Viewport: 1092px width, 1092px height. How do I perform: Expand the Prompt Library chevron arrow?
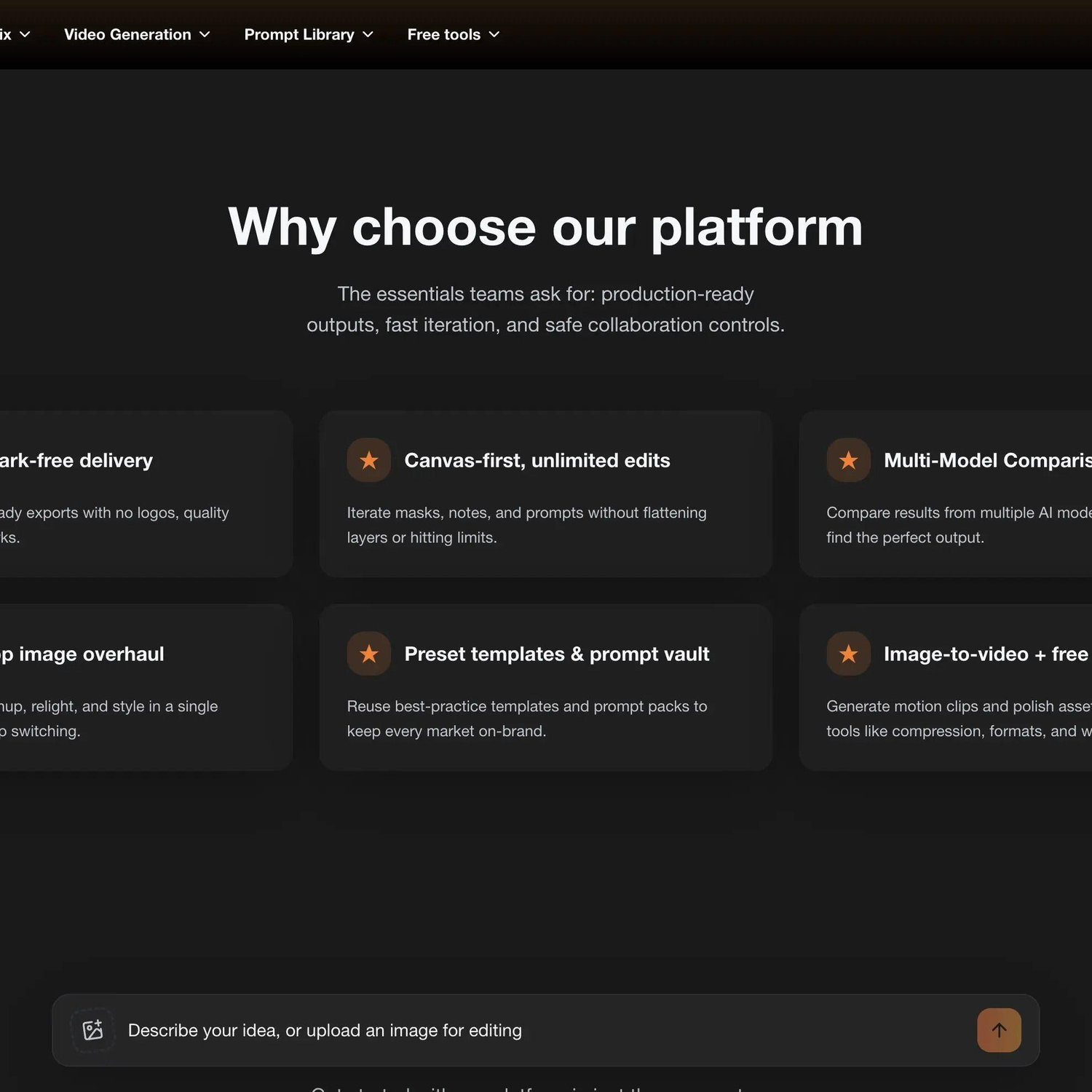point(368,34)
